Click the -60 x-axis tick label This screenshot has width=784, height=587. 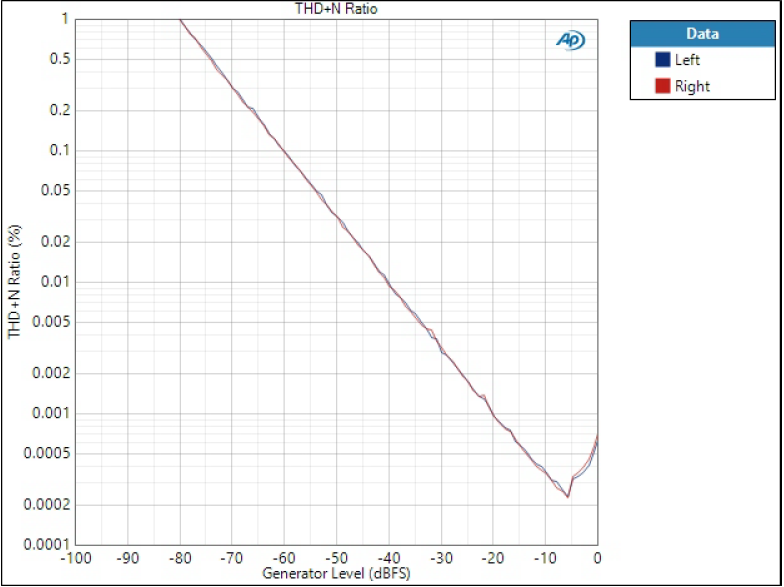[x=284, y=558]
